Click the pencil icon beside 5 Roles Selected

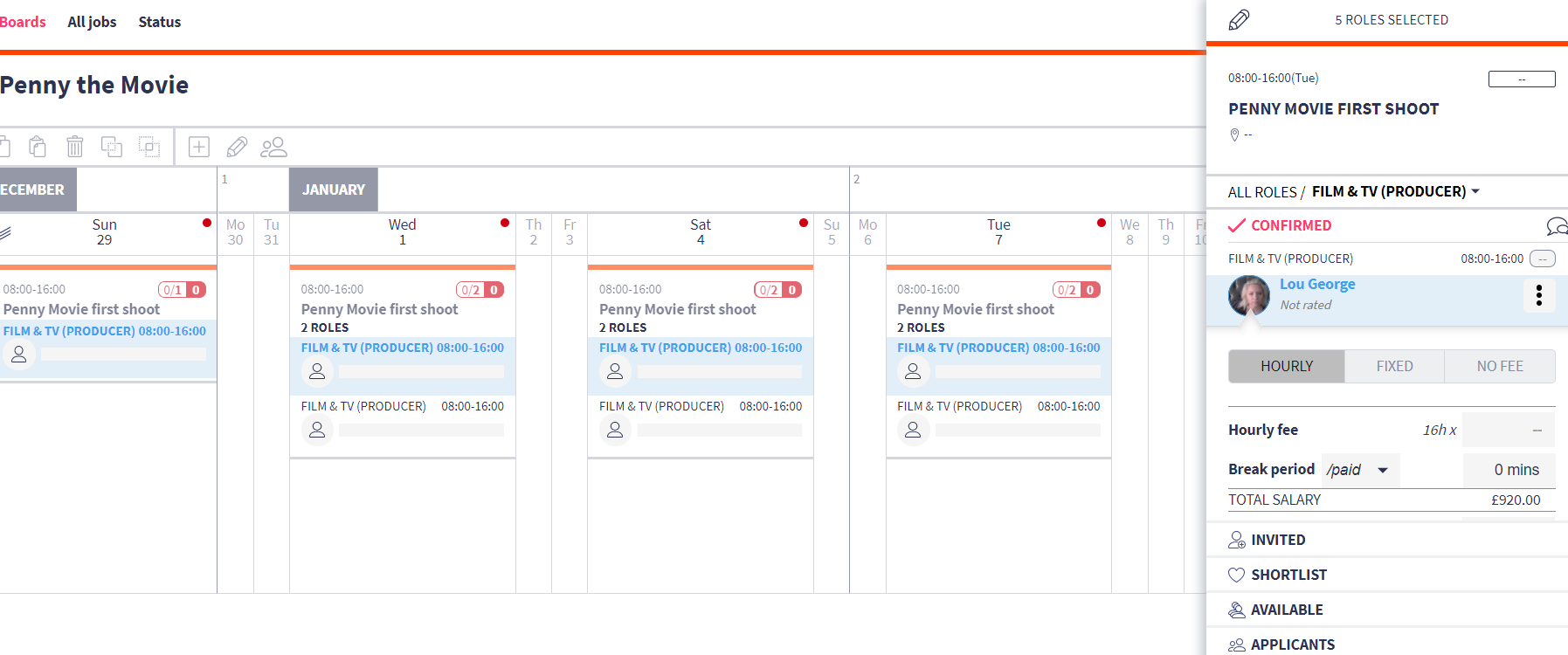[x=1239, y=20]
